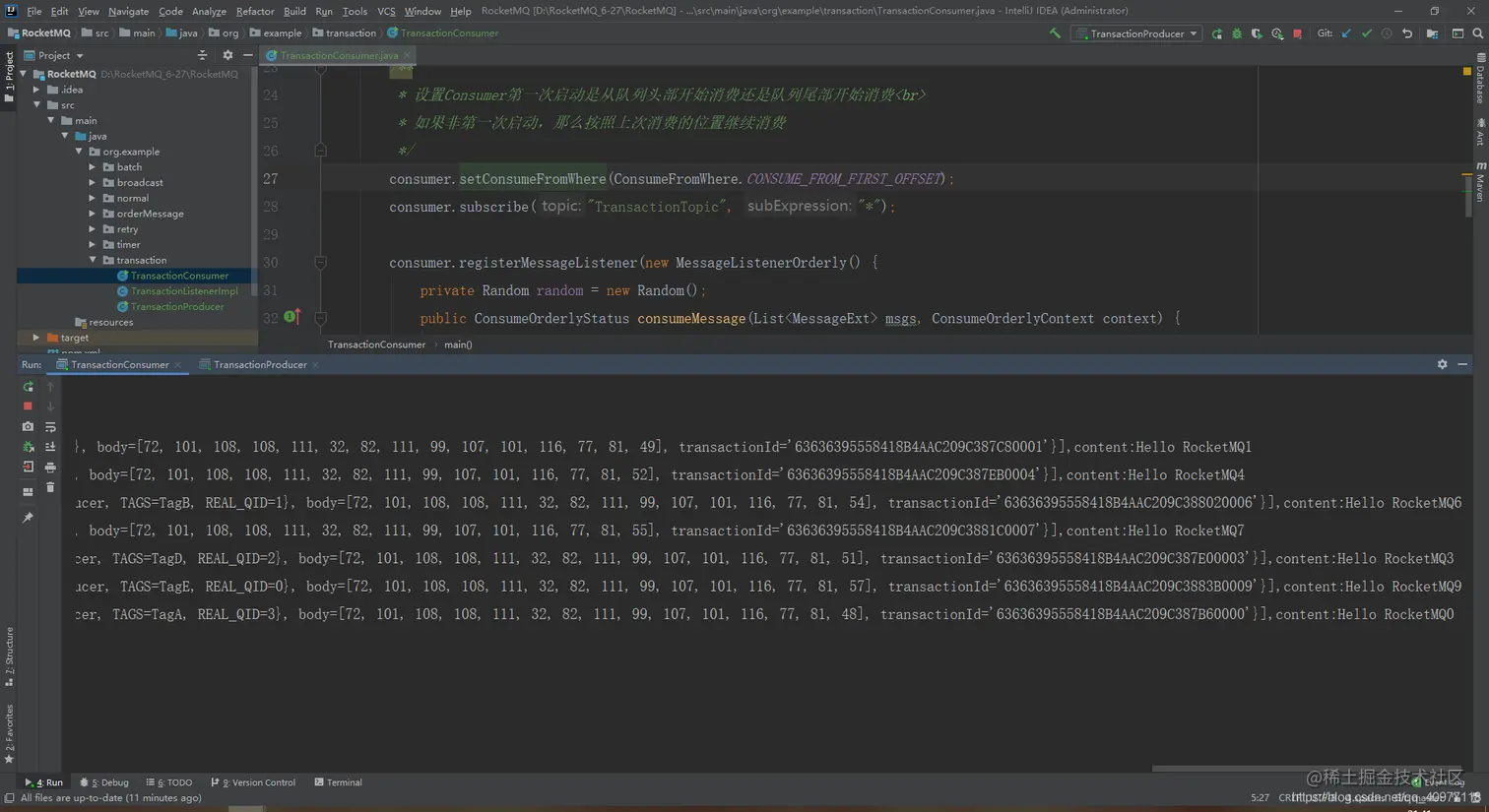The image size is (1489, 812).
Task: Expand the retry package
Action: coord(93,229)
